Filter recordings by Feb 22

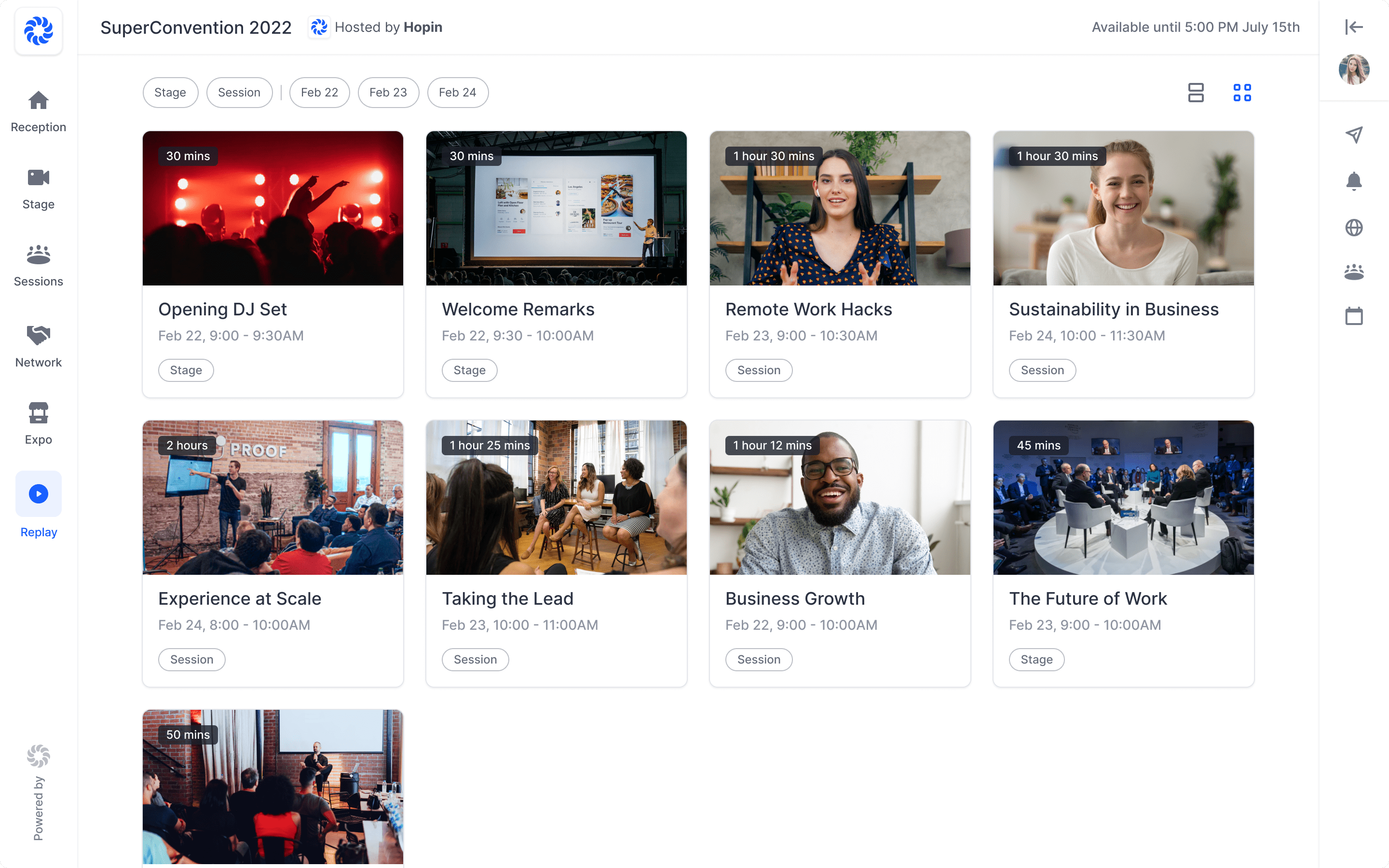(x=319, y=93)
